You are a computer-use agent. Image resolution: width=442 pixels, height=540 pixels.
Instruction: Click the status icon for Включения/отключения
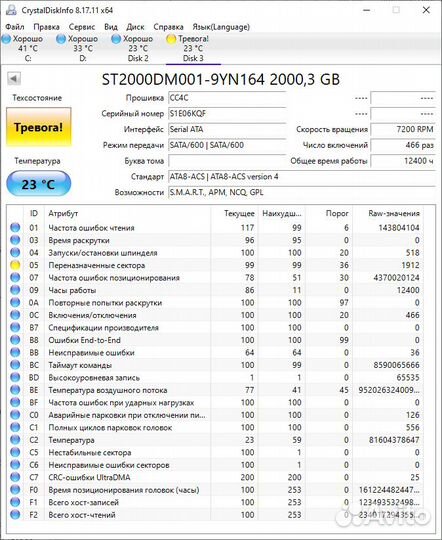pos(15,315)
